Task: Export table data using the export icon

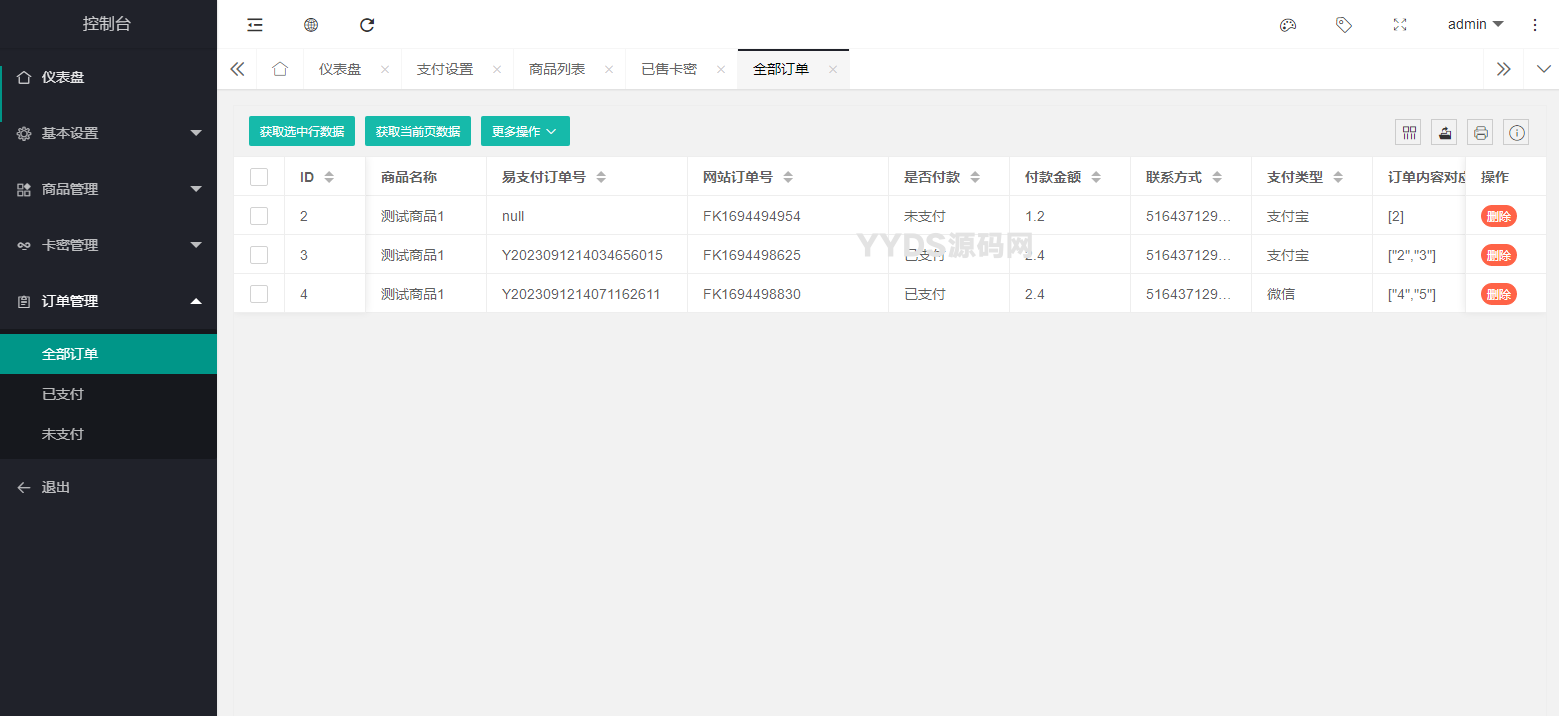Action: 1445,132
